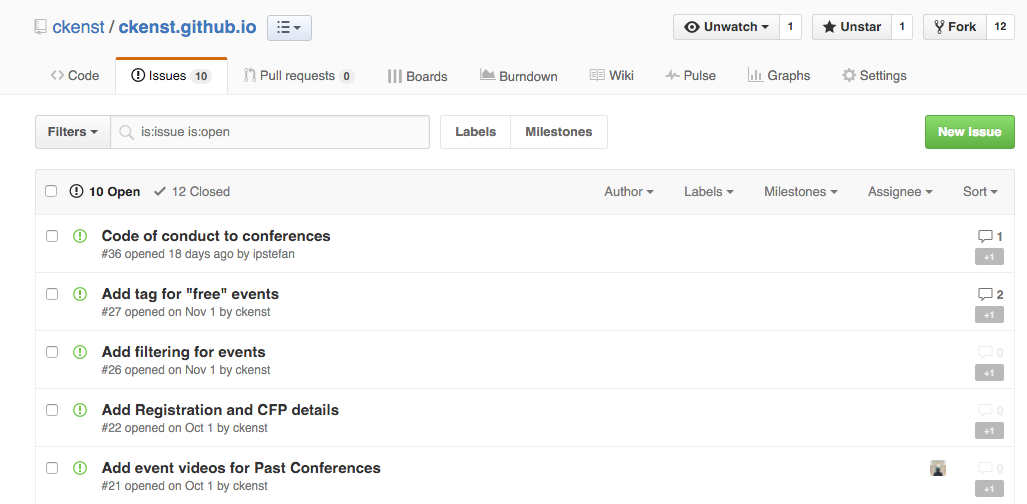Viewport: 1027px width, 504px height.
Task: Create a New issue
Action: coord(969,132)
